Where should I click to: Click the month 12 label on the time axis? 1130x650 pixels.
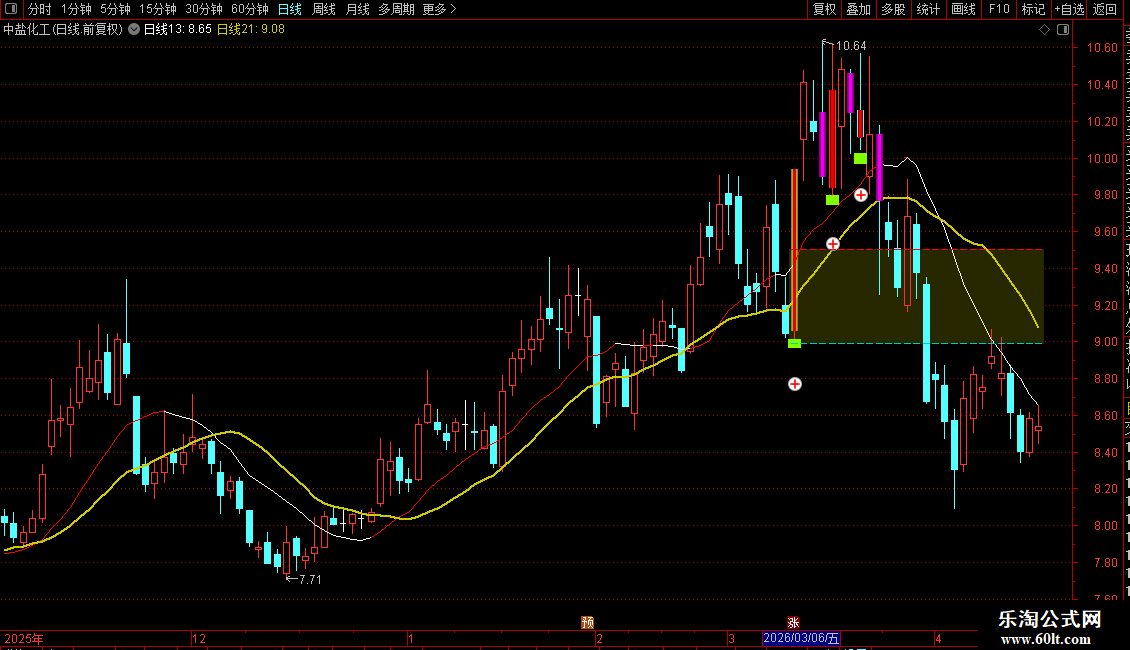(199, 638)
